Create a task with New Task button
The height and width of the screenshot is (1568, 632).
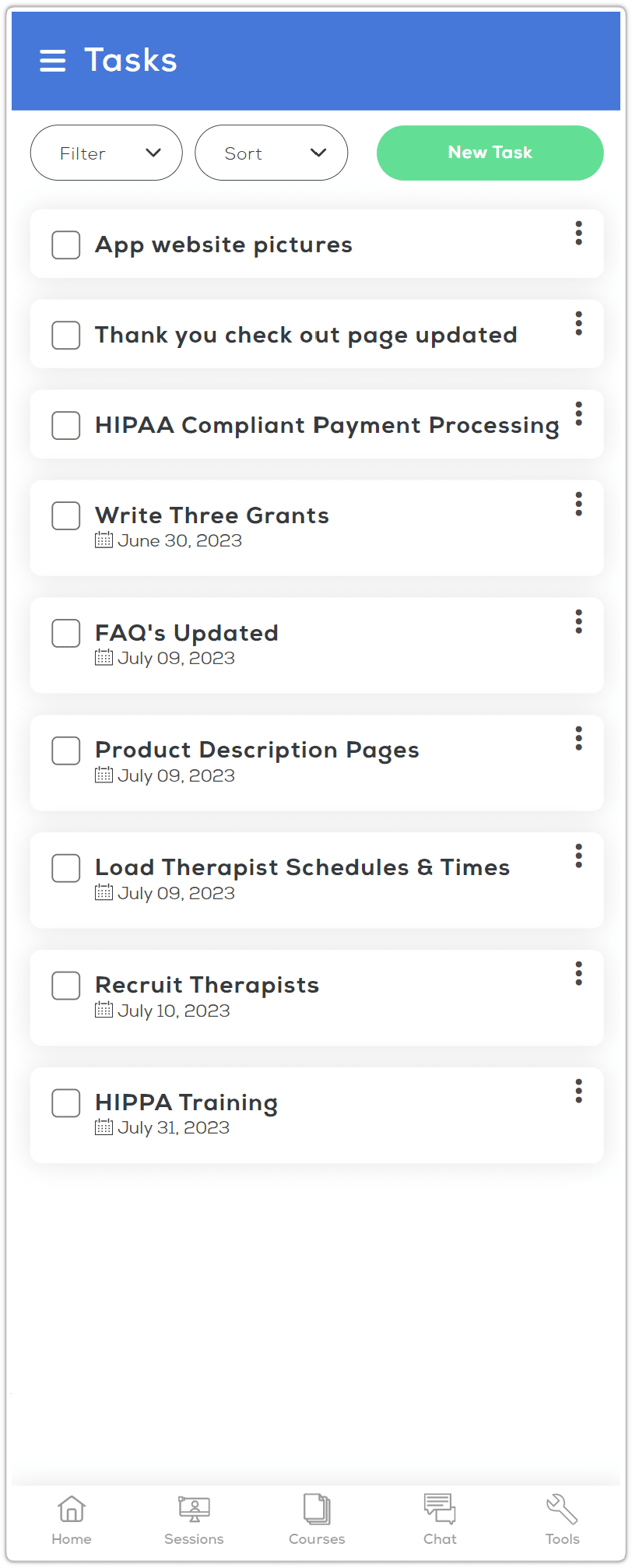point(490,153)
